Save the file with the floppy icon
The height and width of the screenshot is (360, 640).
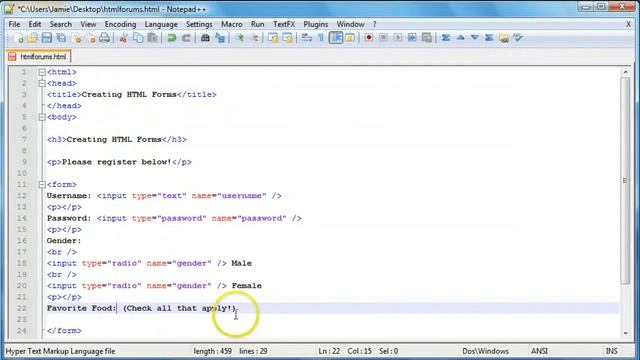pyautogui.click(x=47, y=38)
